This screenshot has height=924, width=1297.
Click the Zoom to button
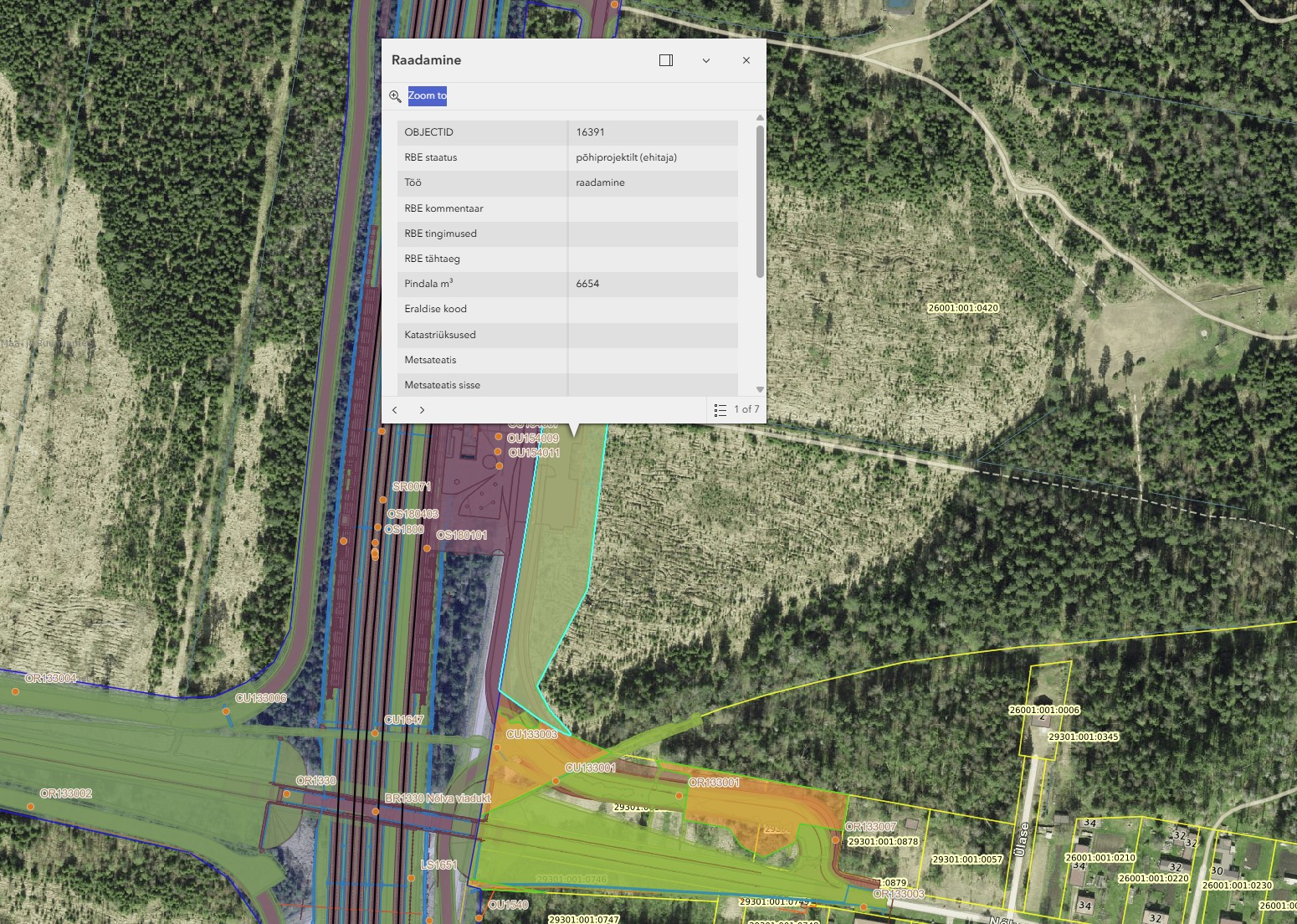coord(427,95)
